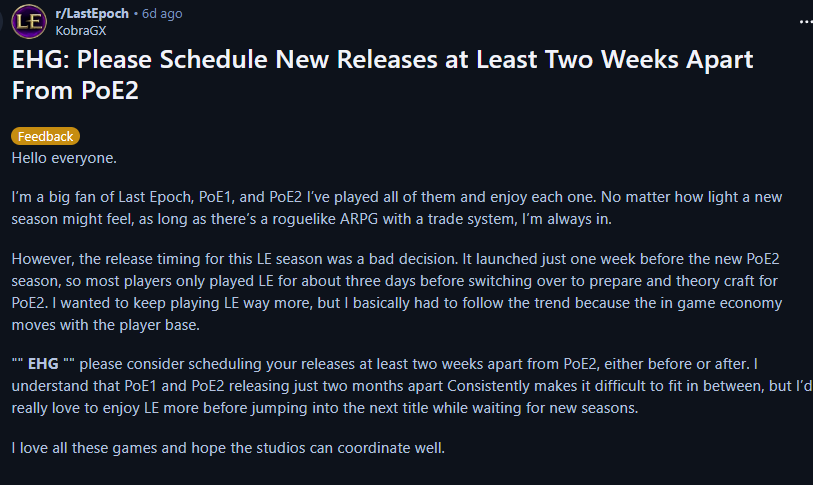Open KobraGX's user profile
The height and width of the screenshot is (485, 813).
tap(81, 31)
